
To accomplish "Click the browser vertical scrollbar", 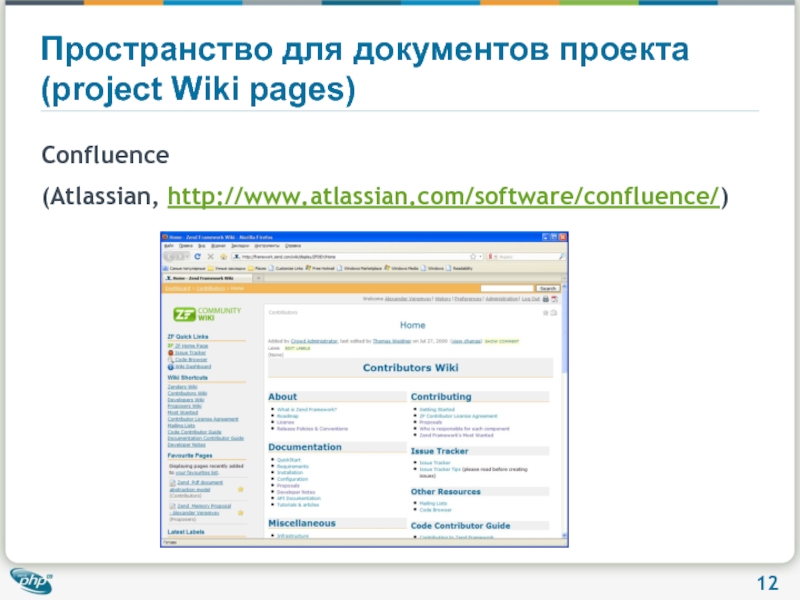I will pyautogui.click(x=566, y=420).
